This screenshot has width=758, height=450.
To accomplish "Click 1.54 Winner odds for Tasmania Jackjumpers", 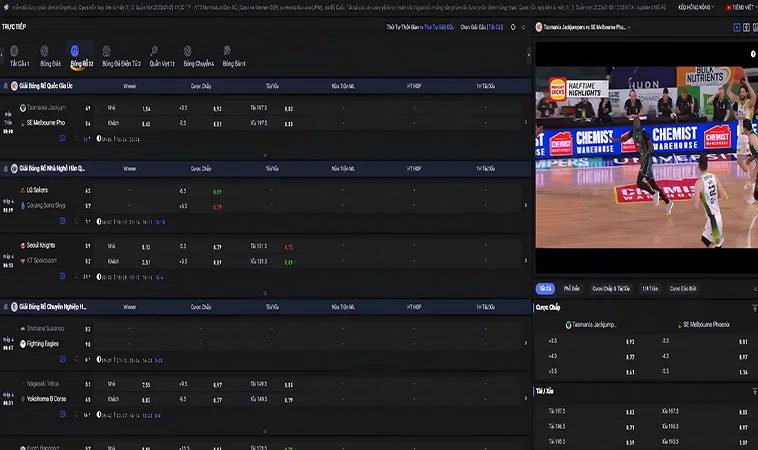I will [x=146, y=108].
